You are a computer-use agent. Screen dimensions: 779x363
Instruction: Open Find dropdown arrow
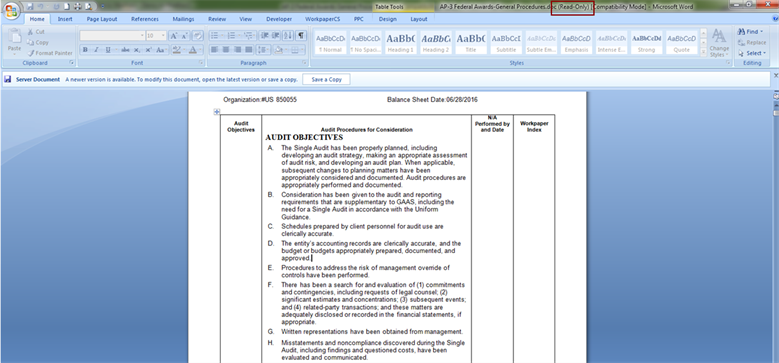click(x=762, y=32)
